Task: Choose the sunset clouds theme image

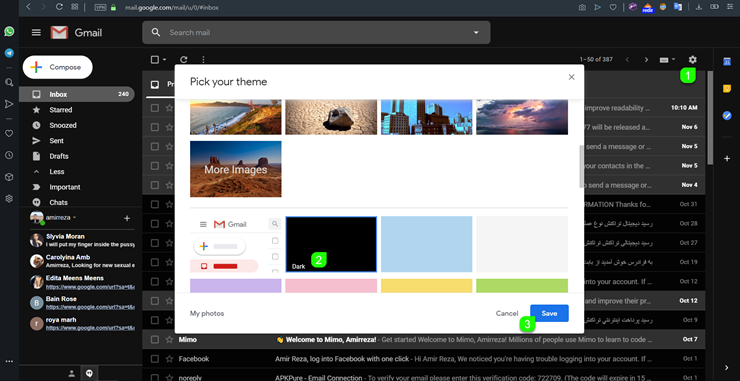Action: pyautogui.click(x=521, y=117)
